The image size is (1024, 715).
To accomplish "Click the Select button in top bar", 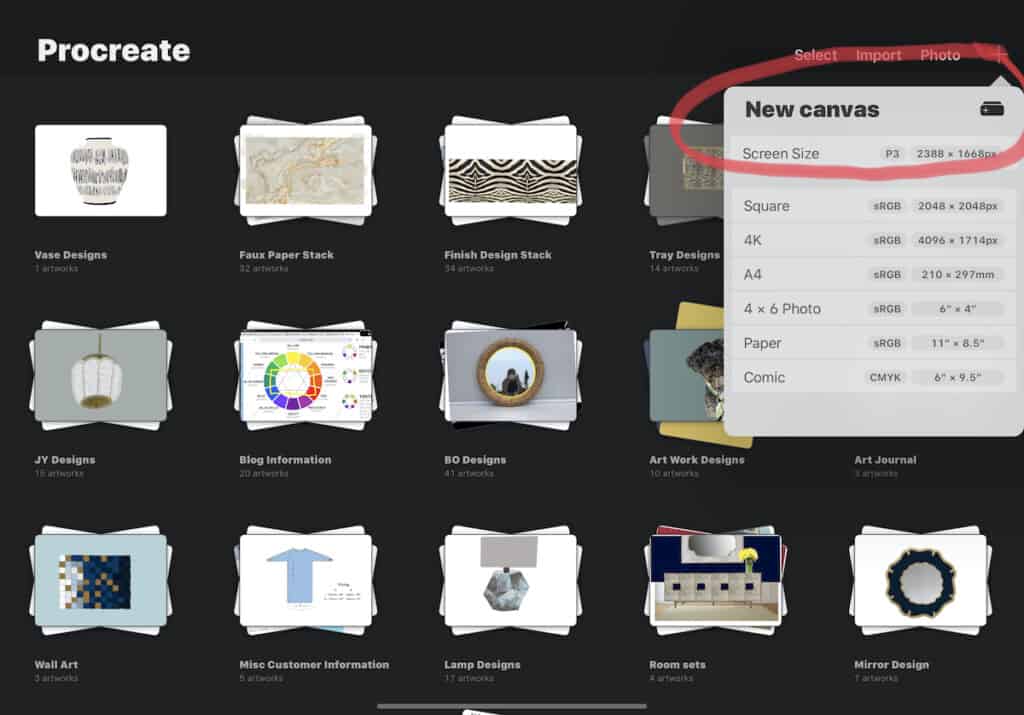I will (x=815, y=55).
